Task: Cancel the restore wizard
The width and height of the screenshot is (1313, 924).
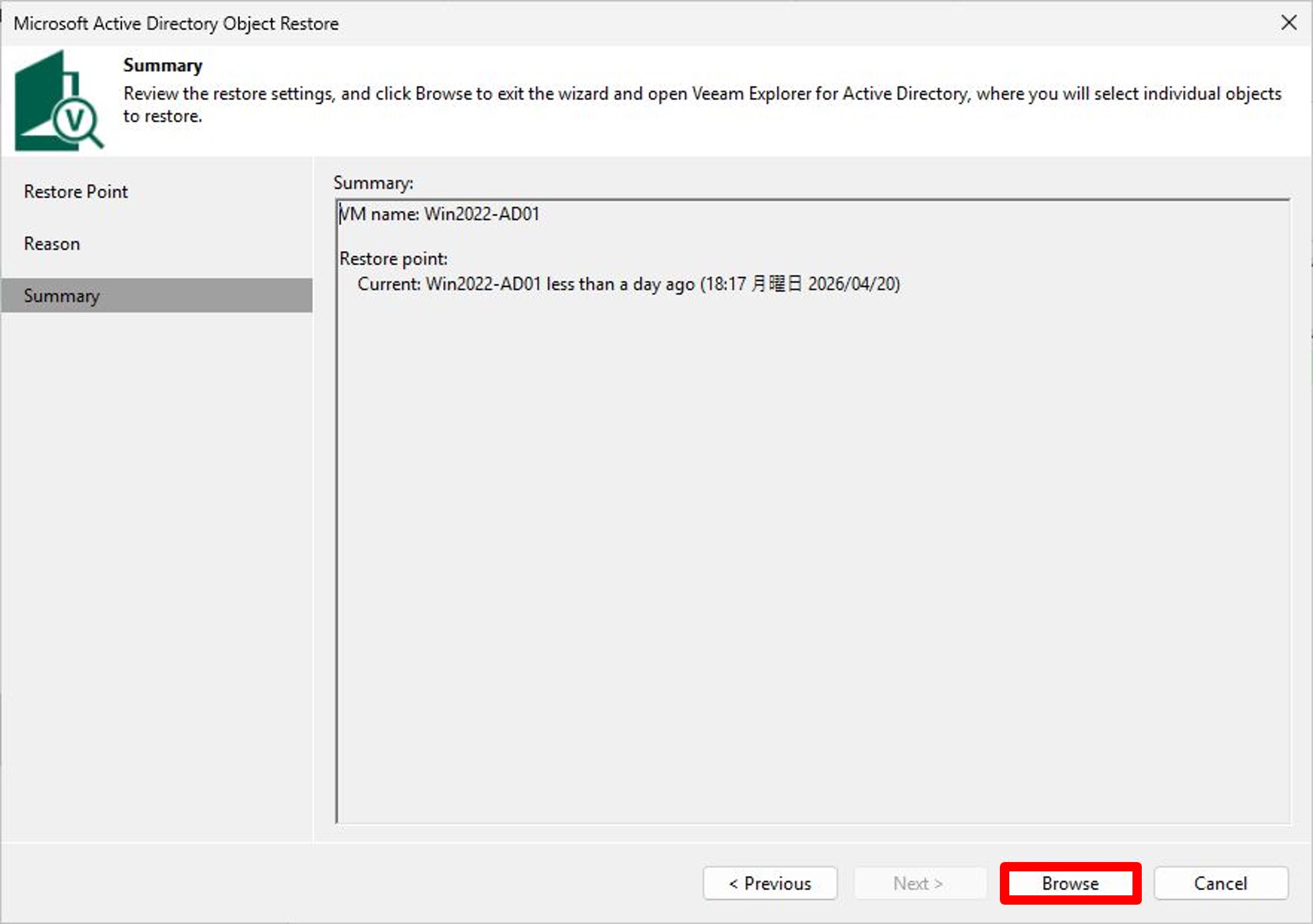Action: click(1220, 883)
